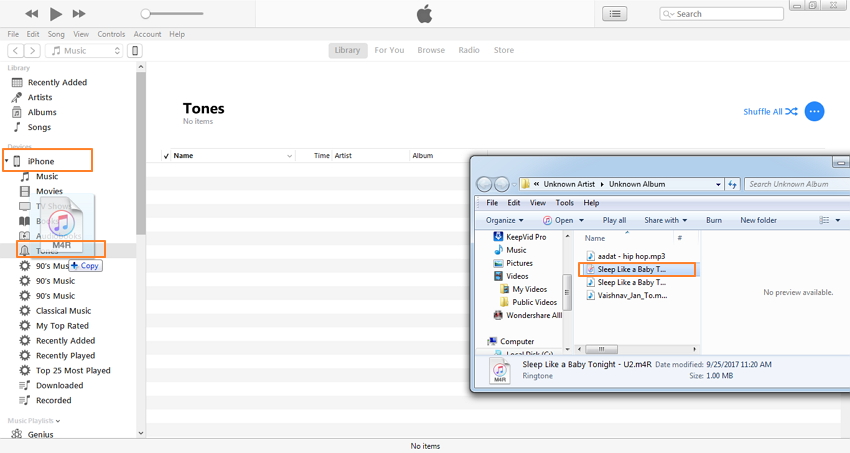Click the Explorer refresh button

pyautogui.click(x=732, y=184)
